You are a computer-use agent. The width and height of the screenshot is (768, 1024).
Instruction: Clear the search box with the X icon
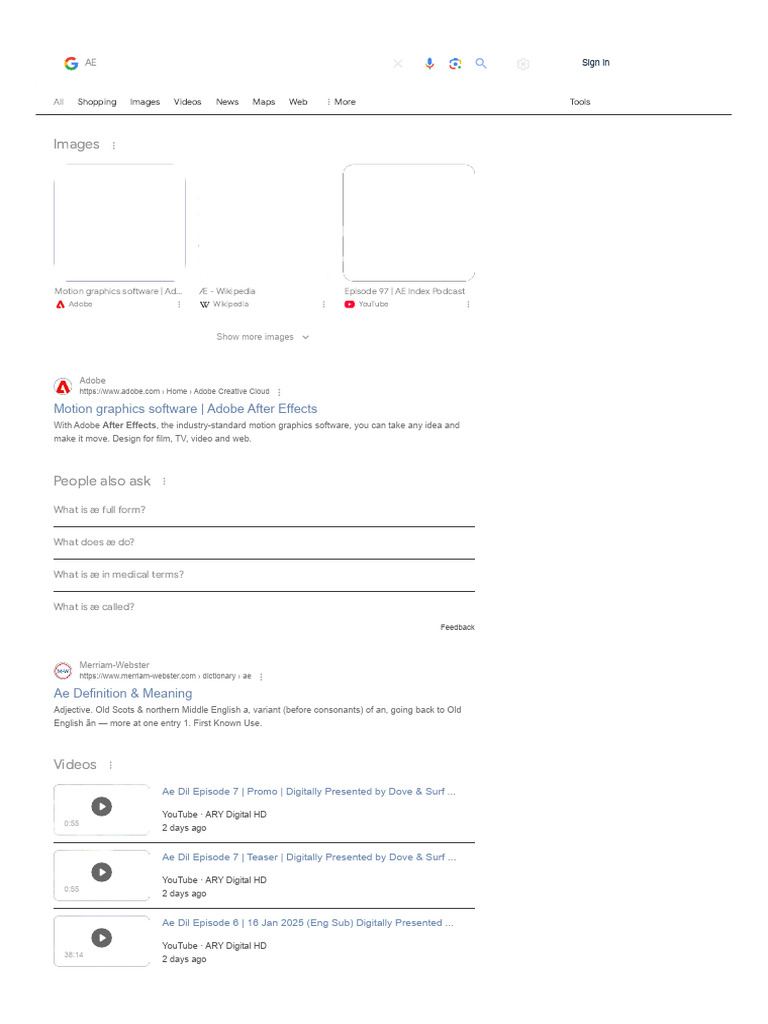point(398,63)
